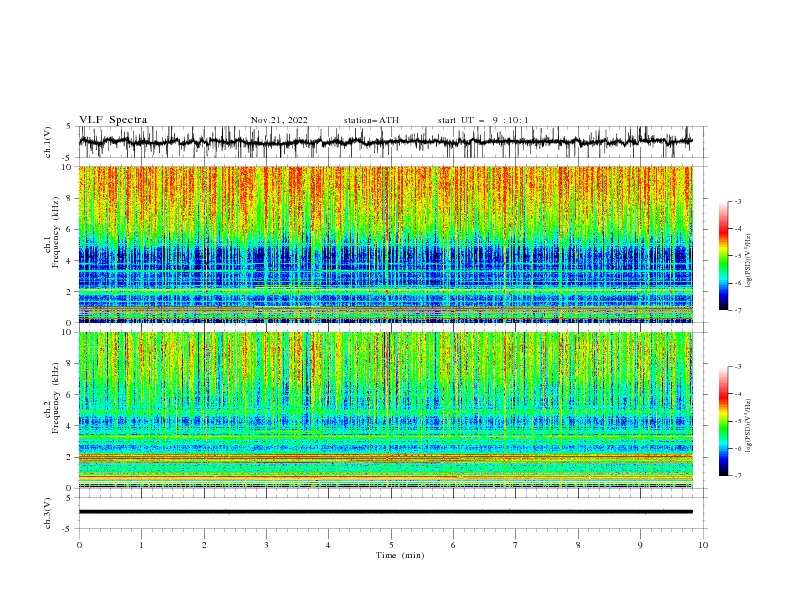Click the time axis tick label "6"

tap(453, 545)
